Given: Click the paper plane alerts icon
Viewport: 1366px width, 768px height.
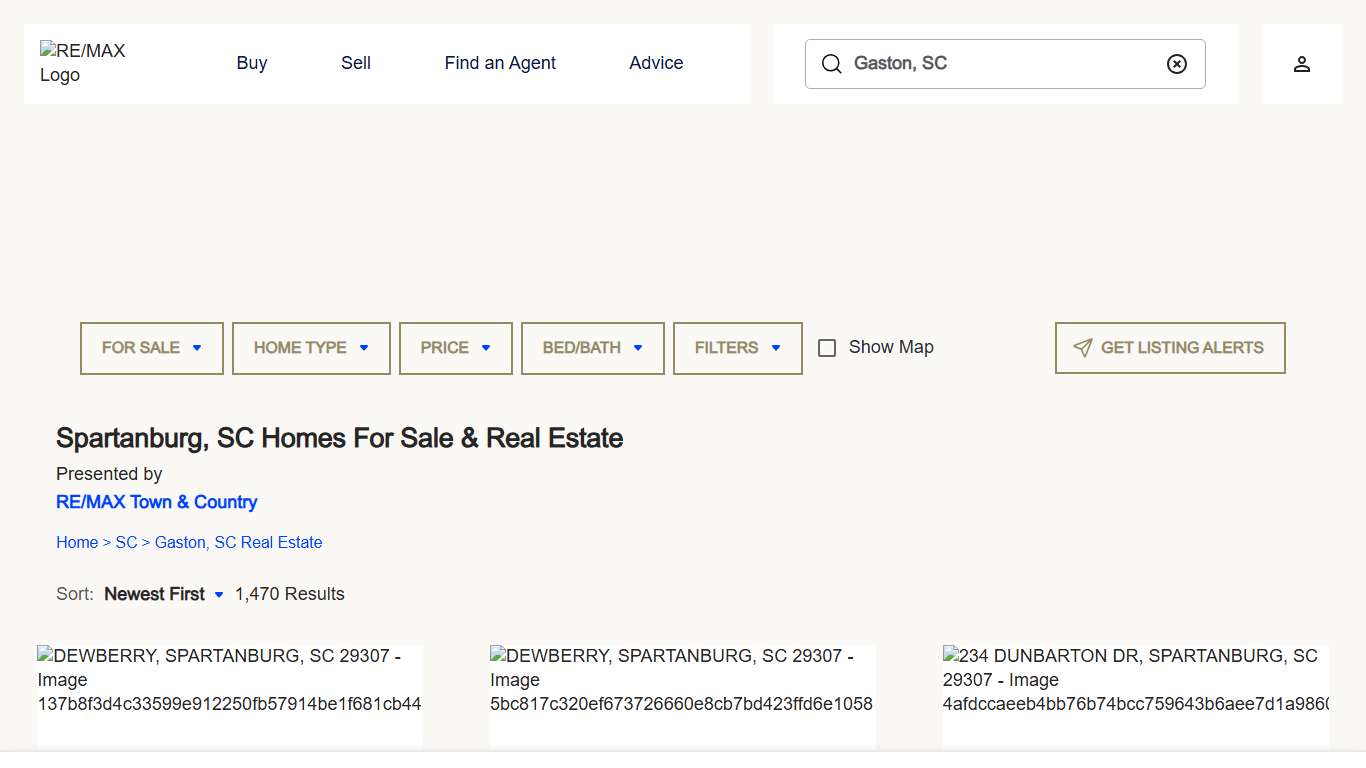Looking at the screenshot, I should point(1082,348).
